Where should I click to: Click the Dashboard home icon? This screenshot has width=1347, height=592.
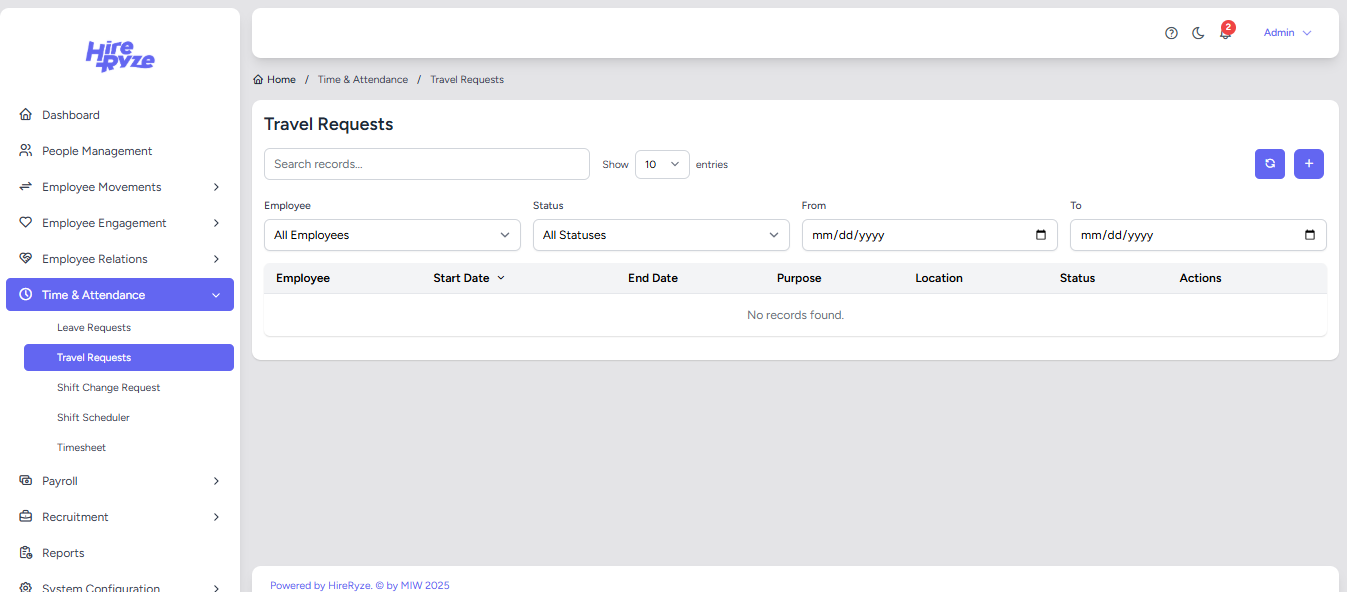26,115
